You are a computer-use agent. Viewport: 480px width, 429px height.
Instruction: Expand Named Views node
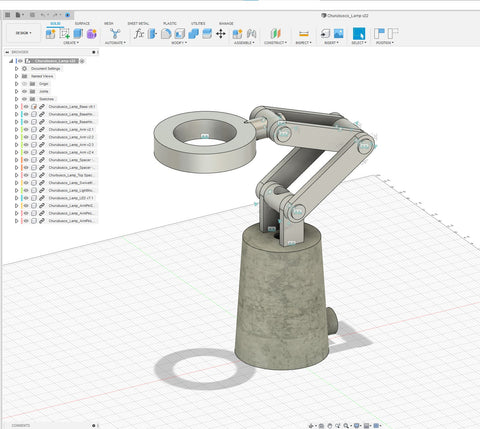click(16, 76)
